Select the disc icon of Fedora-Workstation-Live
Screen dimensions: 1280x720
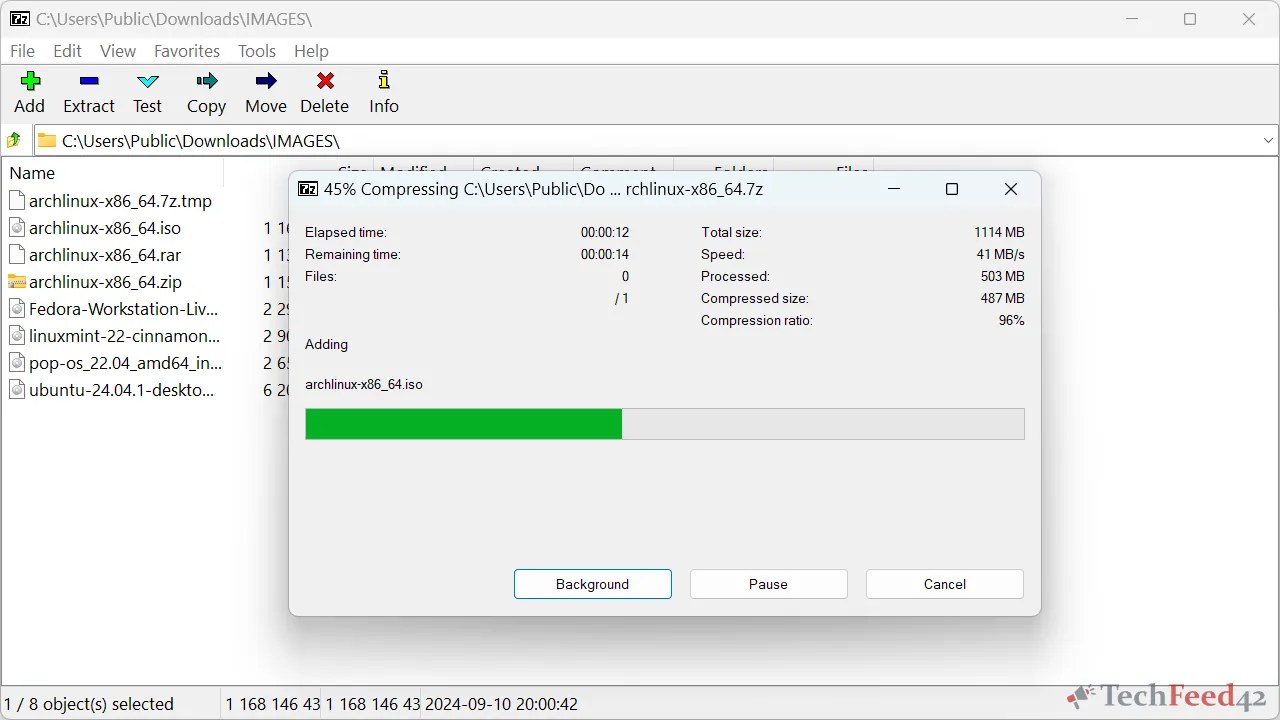[17, 308]
